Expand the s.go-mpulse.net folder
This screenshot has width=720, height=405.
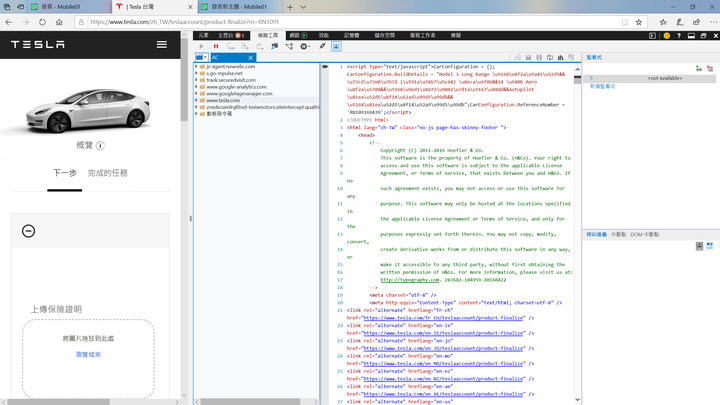point(197,73)
